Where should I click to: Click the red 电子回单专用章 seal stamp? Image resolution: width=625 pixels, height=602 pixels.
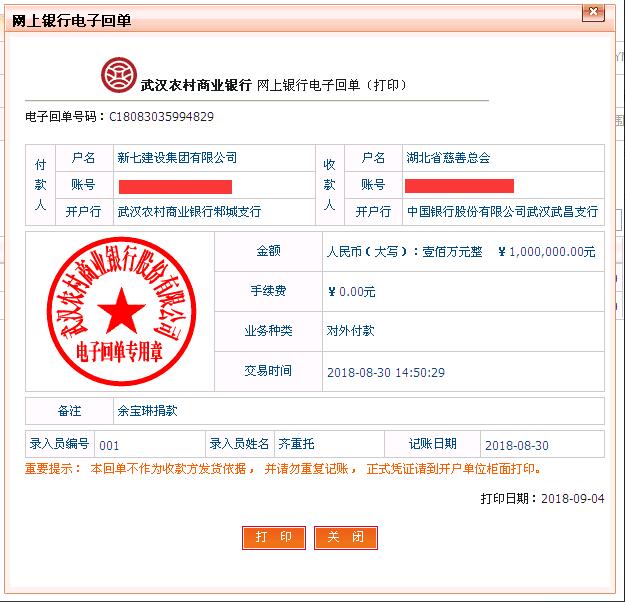(122, 311)
